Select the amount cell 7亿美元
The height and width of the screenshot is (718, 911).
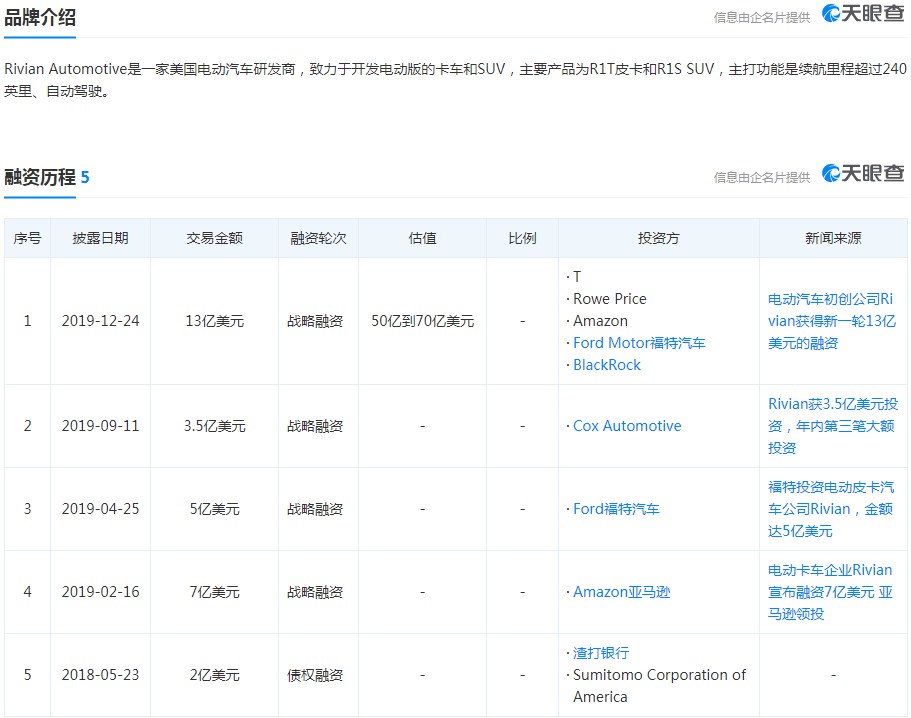[214, 592]
